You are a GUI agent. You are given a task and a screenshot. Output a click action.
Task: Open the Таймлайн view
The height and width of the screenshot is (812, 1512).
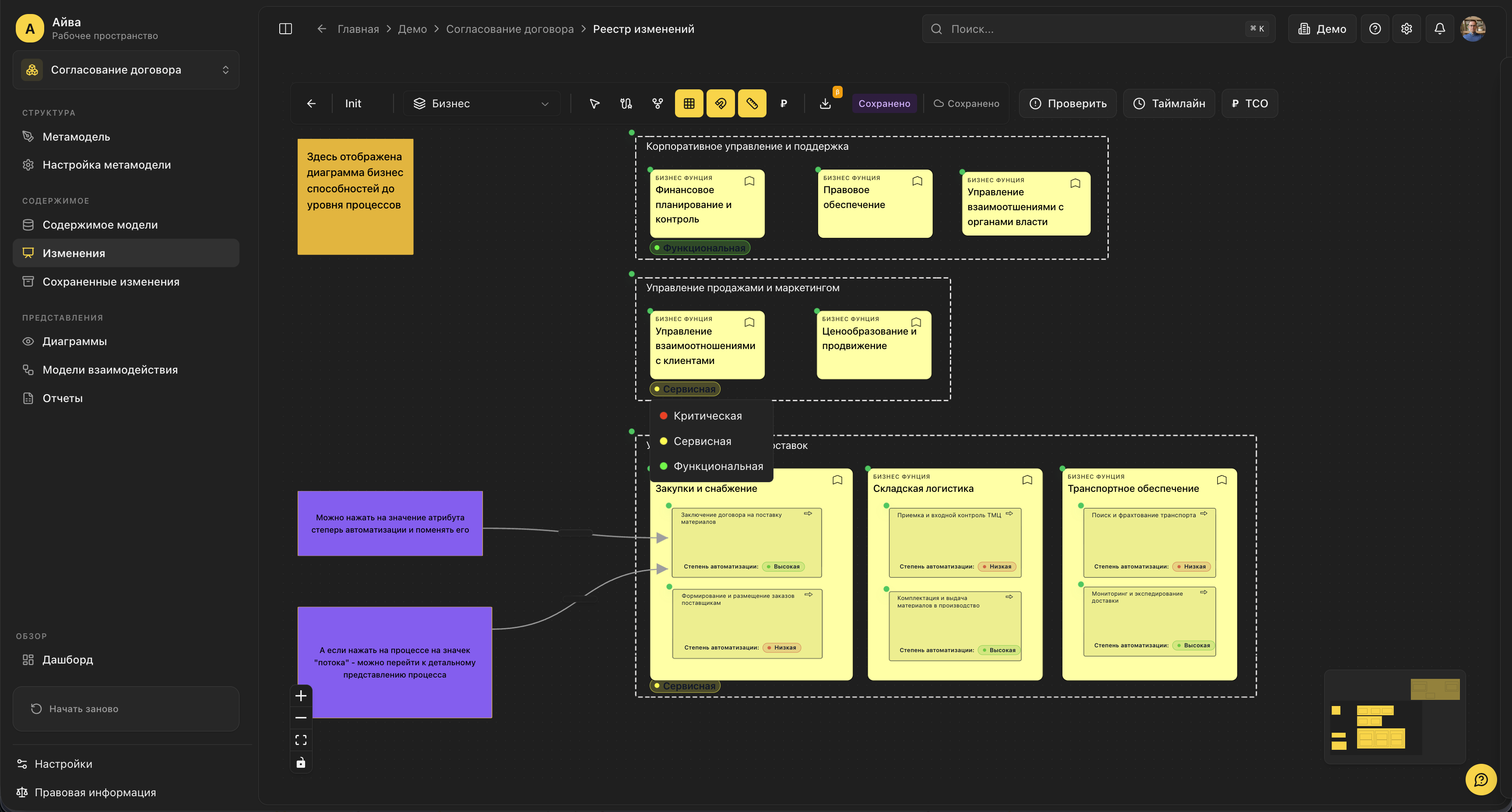[1169, 103]
